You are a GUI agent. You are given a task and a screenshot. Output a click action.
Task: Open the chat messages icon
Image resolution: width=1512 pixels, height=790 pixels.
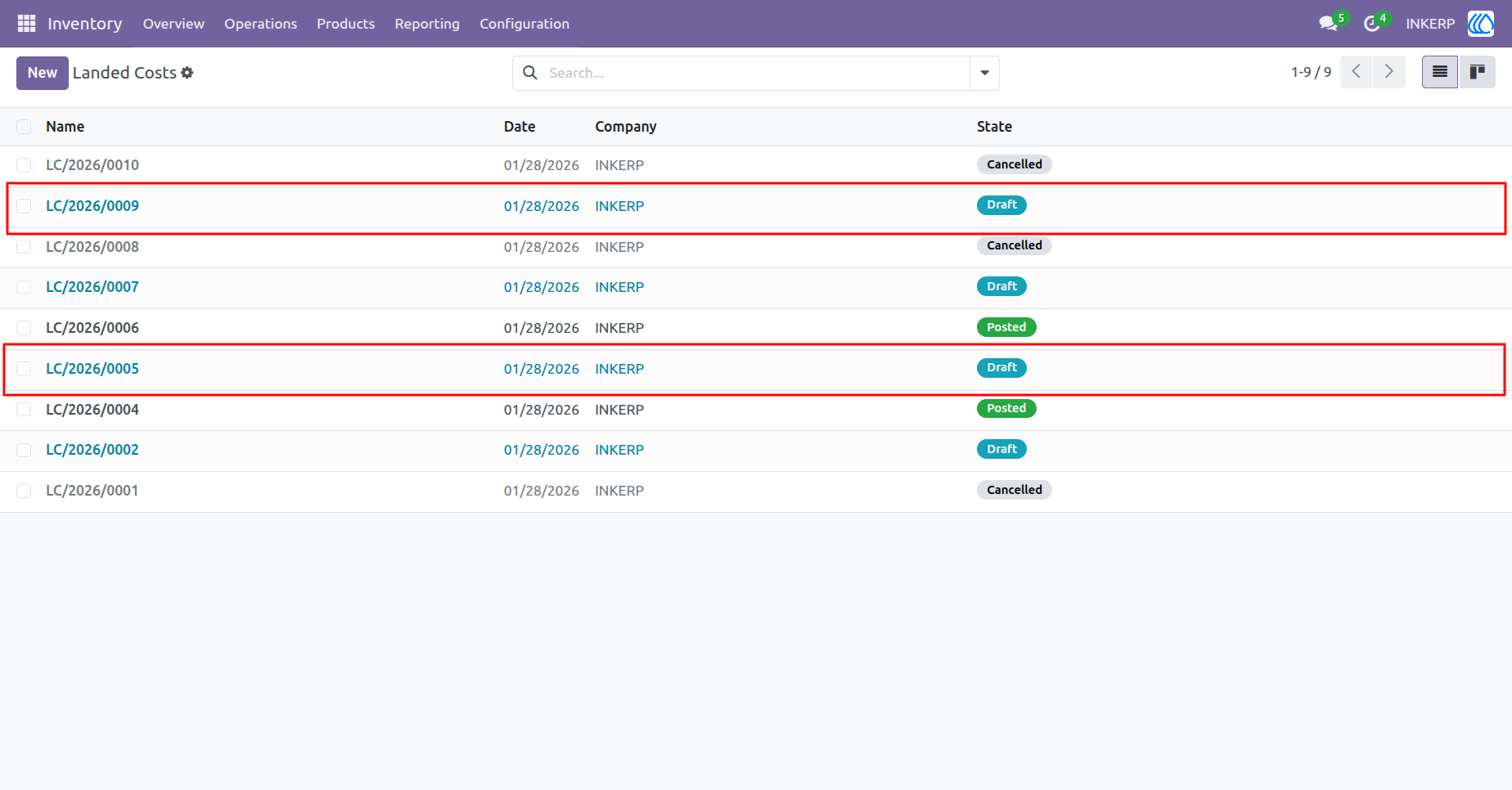[1329, 24]
